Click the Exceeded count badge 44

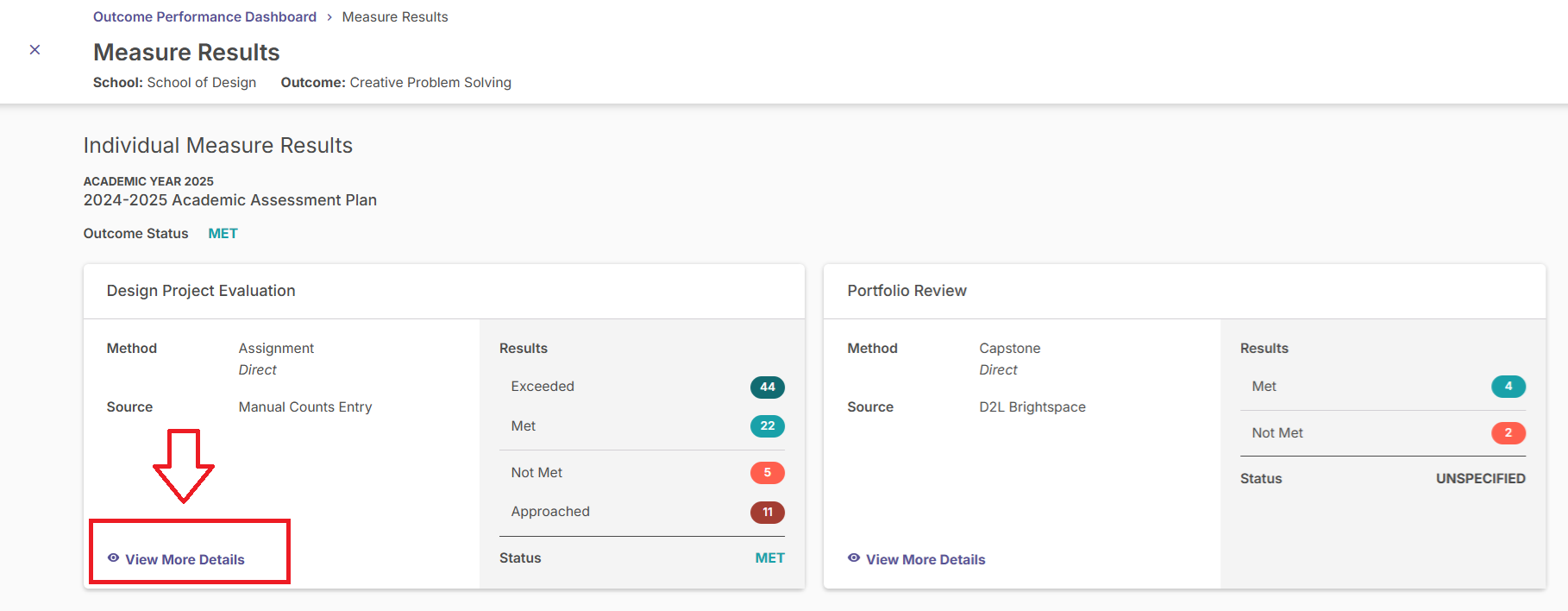pos(768,387)
